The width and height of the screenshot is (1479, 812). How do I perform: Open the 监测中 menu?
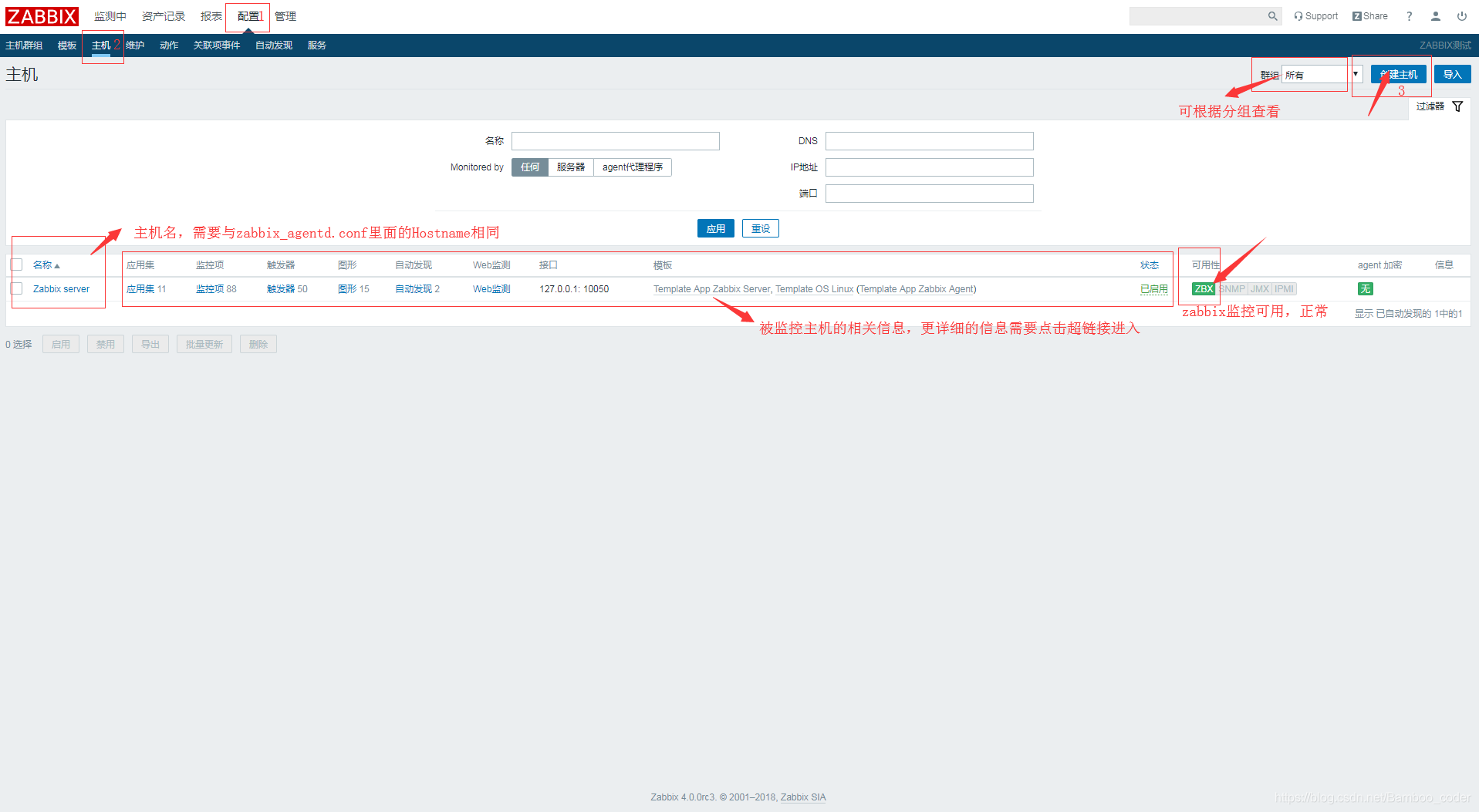click(x=110, y=16)
